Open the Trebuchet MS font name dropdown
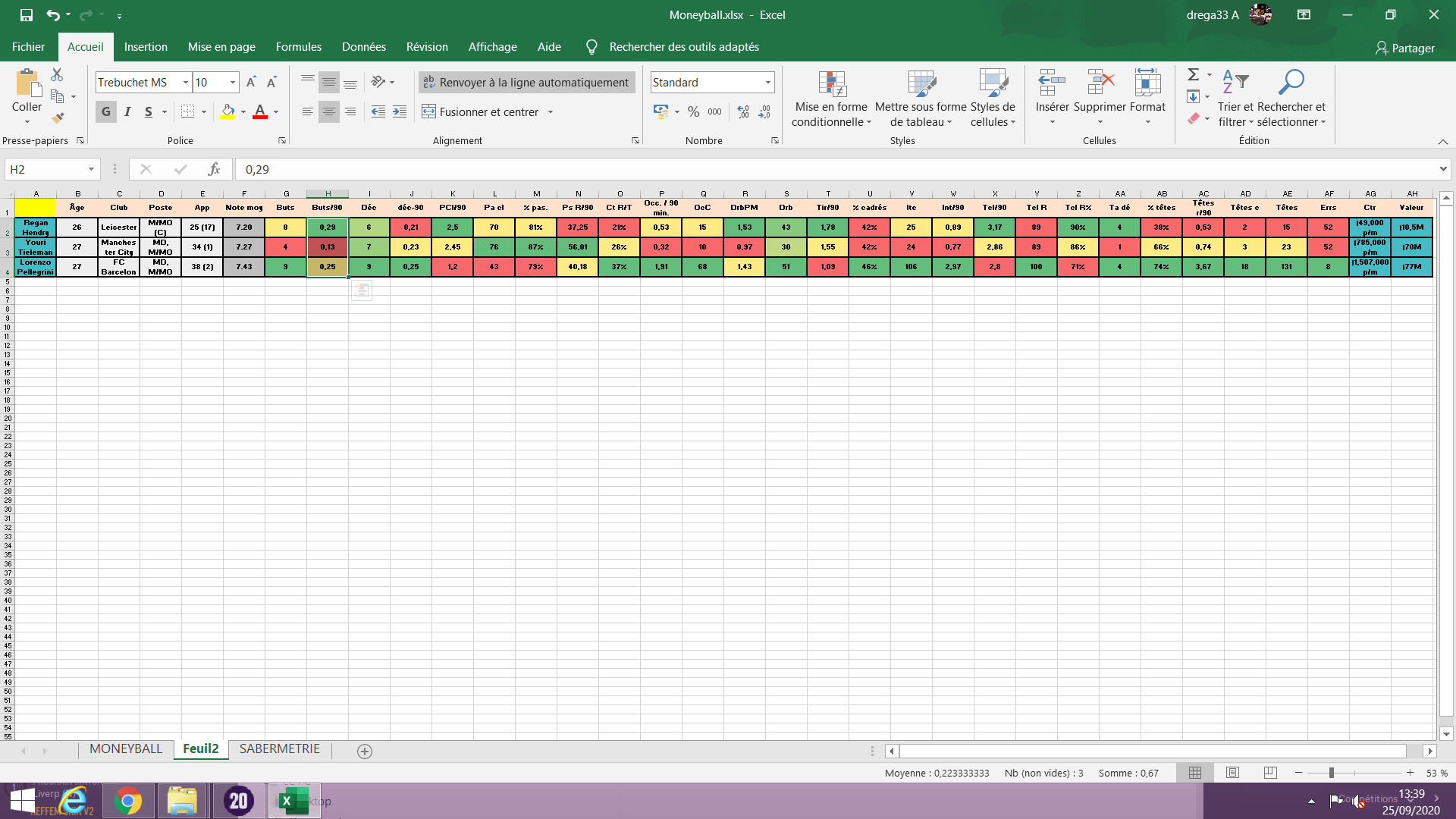Image resolution: width=1456 pixels, height=819 pixels. click(x=185, y=82)
